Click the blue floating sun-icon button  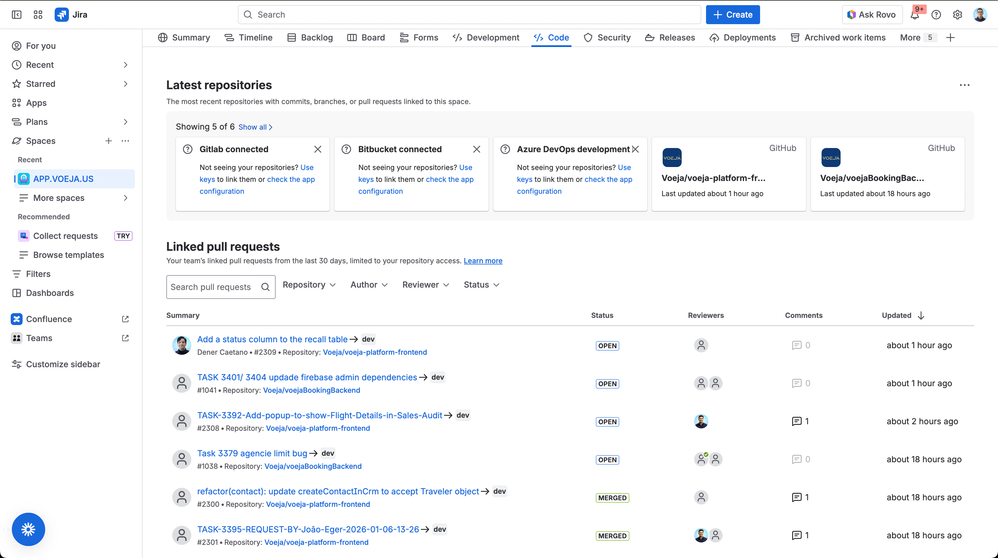click(x=28, y=529)
